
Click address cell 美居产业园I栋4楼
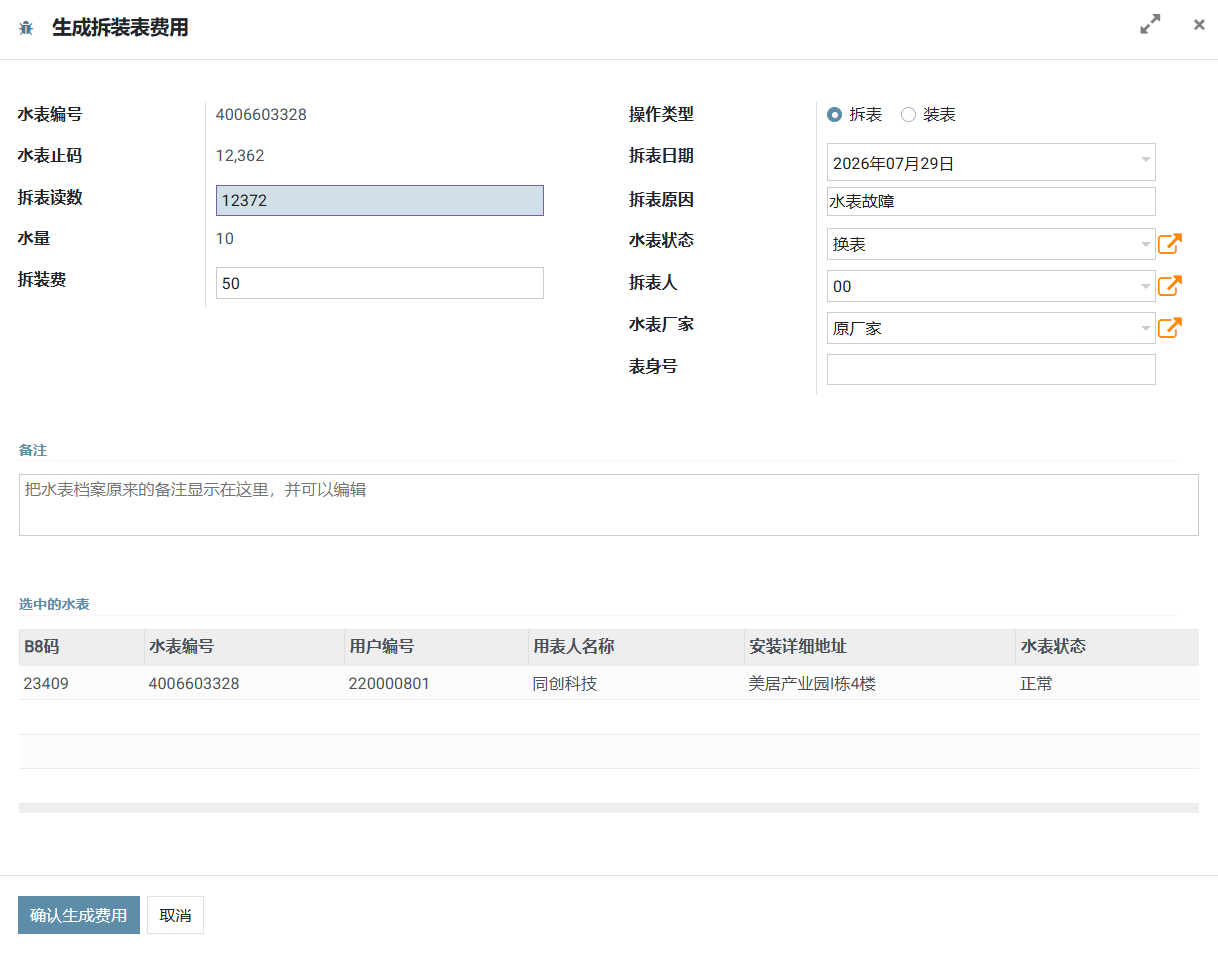pyautogui.click(x=880, y=683)
